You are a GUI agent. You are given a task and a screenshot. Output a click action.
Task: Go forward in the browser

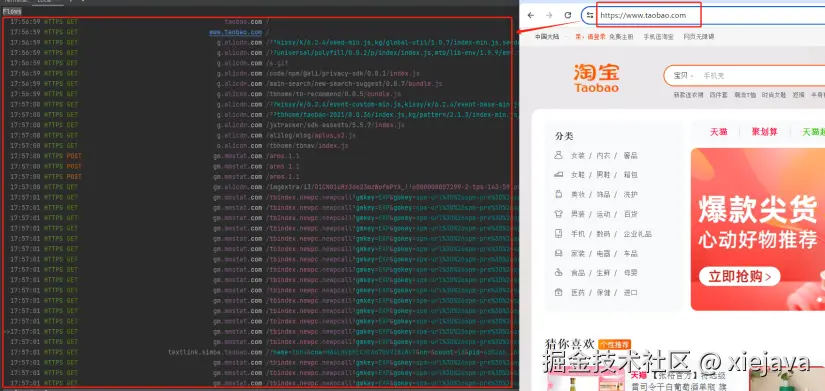click(549, 15)
